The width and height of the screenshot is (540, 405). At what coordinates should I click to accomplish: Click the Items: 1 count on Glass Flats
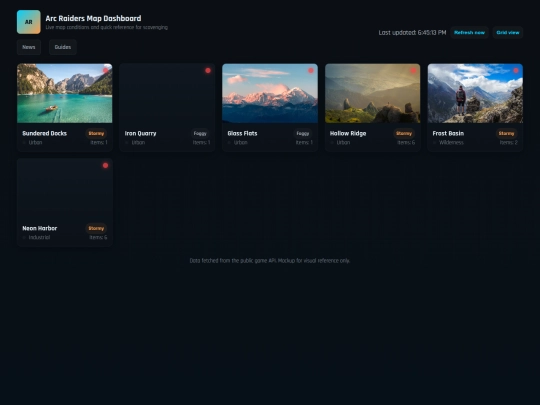click(304, 143)
